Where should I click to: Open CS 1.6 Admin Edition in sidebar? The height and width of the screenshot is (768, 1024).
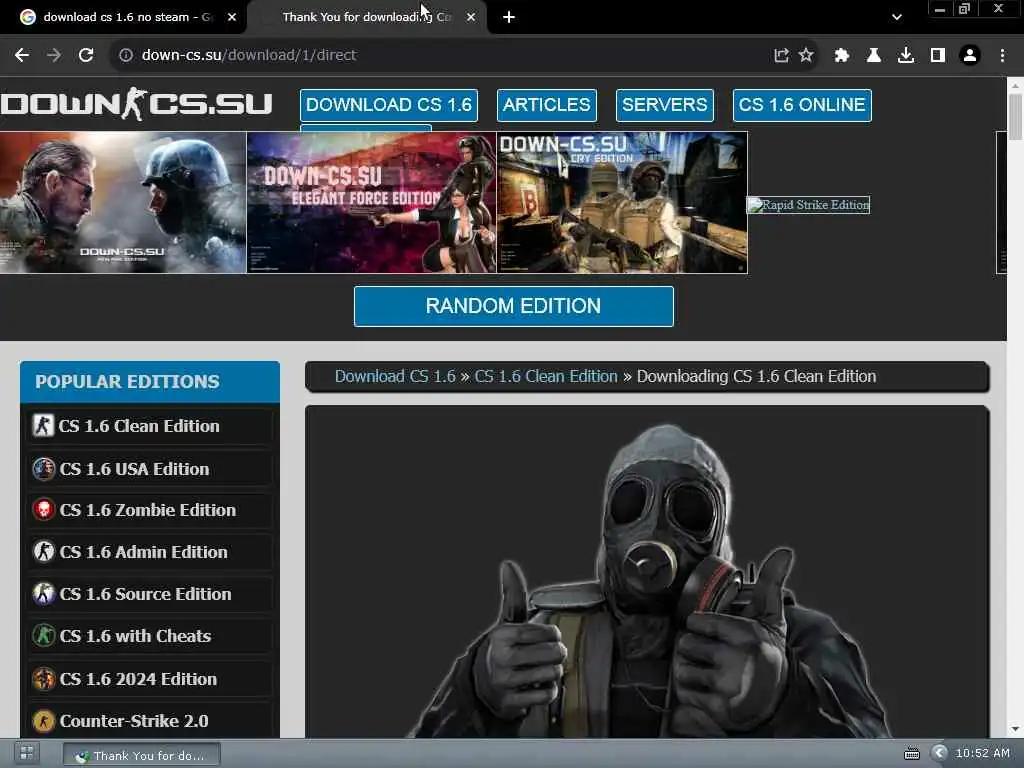[150, 552]
